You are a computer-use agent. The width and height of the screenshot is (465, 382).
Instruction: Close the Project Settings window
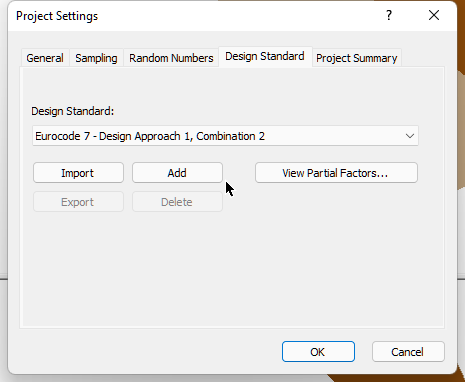(434, 15)
